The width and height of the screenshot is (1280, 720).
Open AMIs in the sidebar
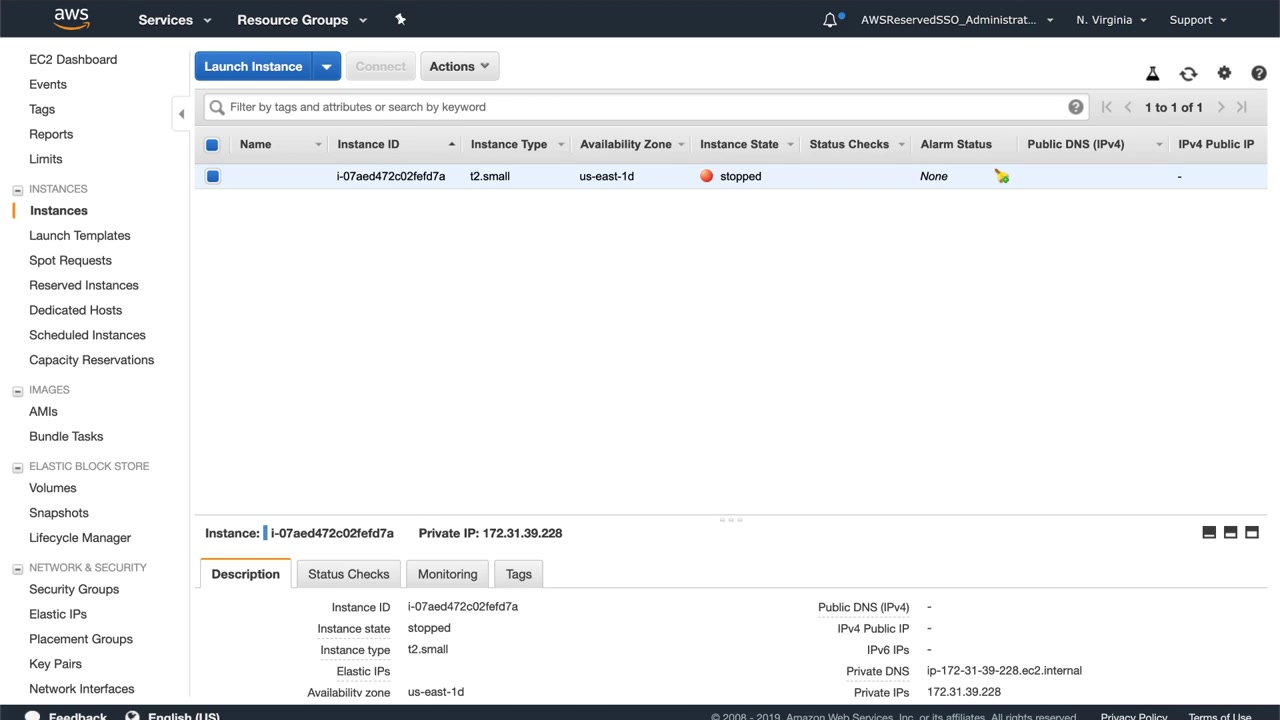(43, 412)
